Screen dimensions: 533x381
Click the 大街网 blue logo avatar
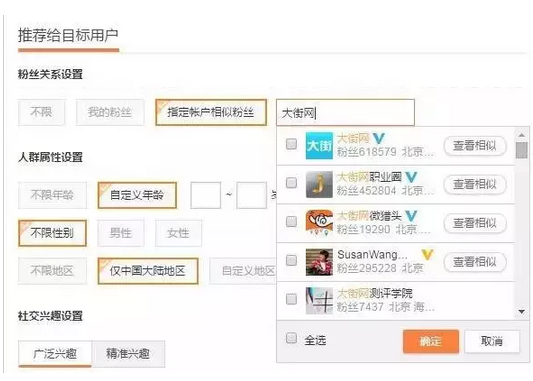319,146
